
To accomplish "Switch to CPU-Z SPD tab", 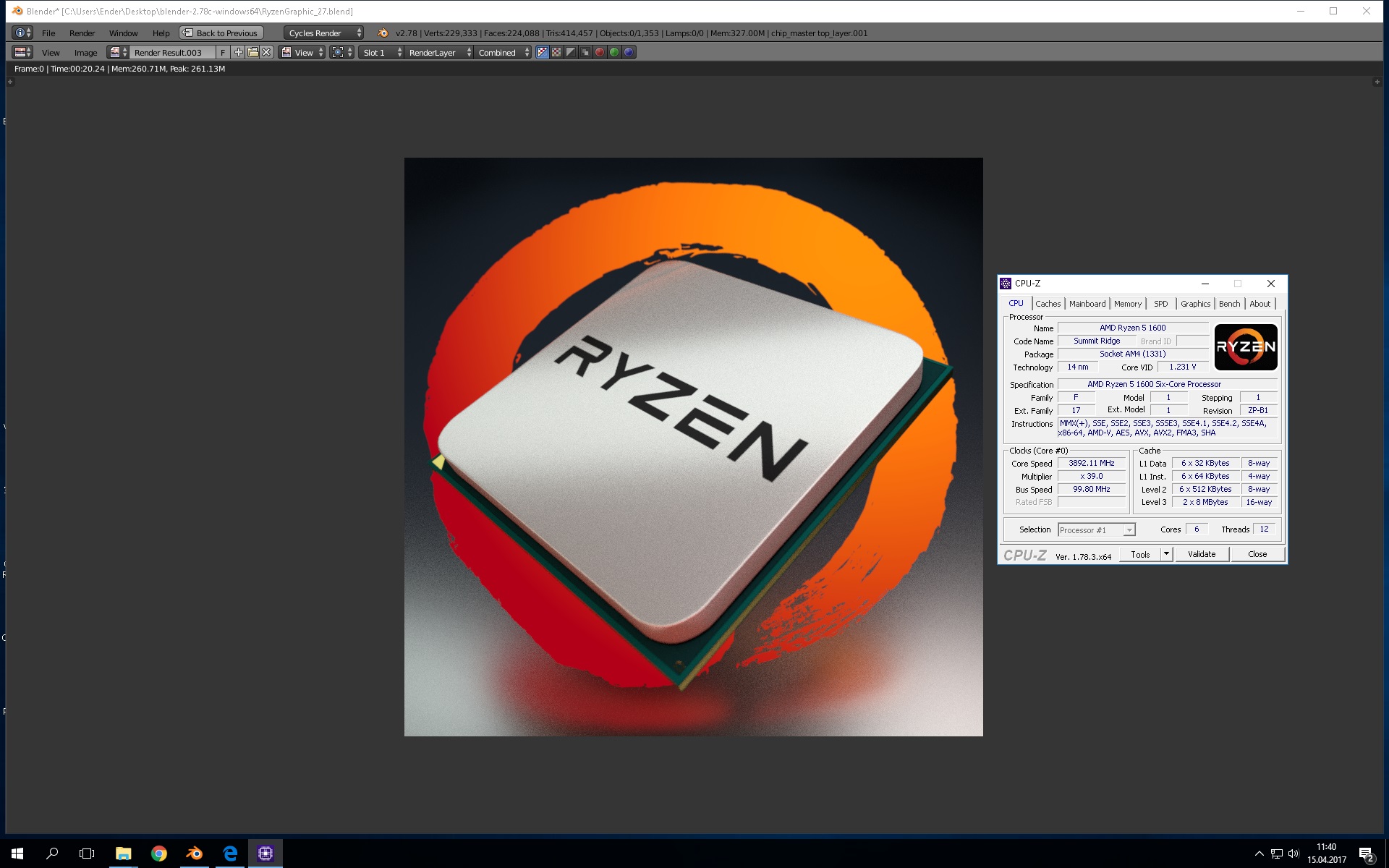I will tap(1161, 304).
